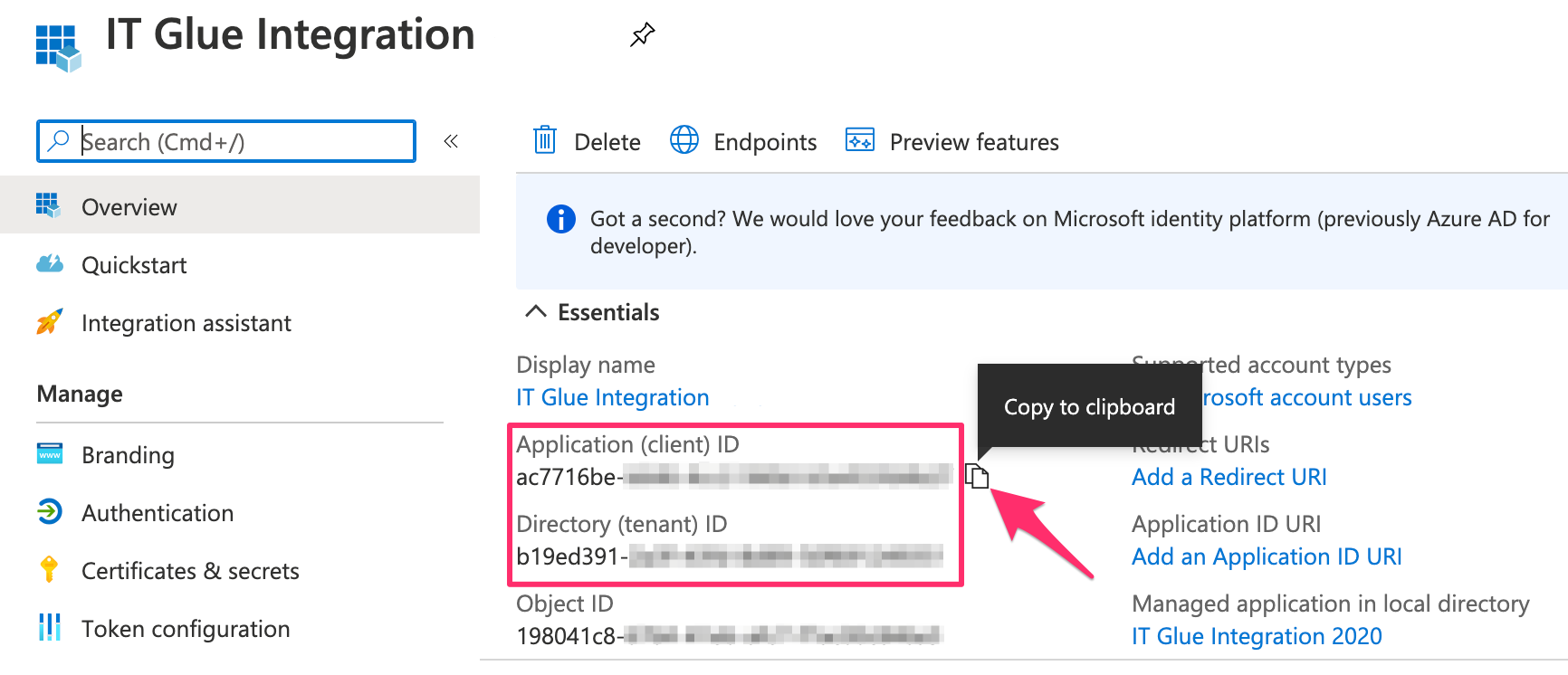
Task: Open the Overview menu item
Action: pos(129,207)
